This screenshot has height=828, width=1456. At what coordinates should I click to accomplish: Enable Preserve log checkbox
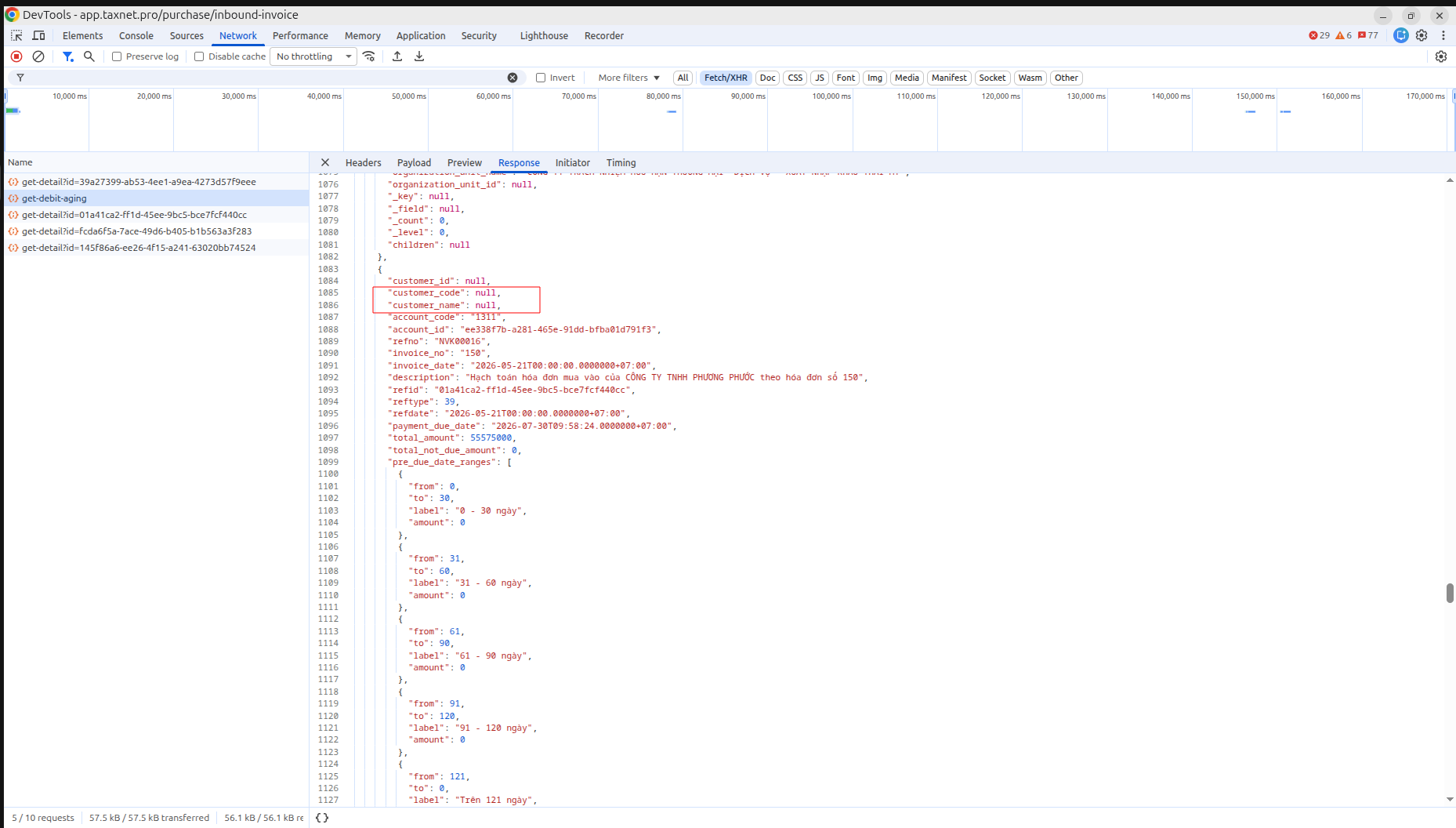(x=117, y=56)
